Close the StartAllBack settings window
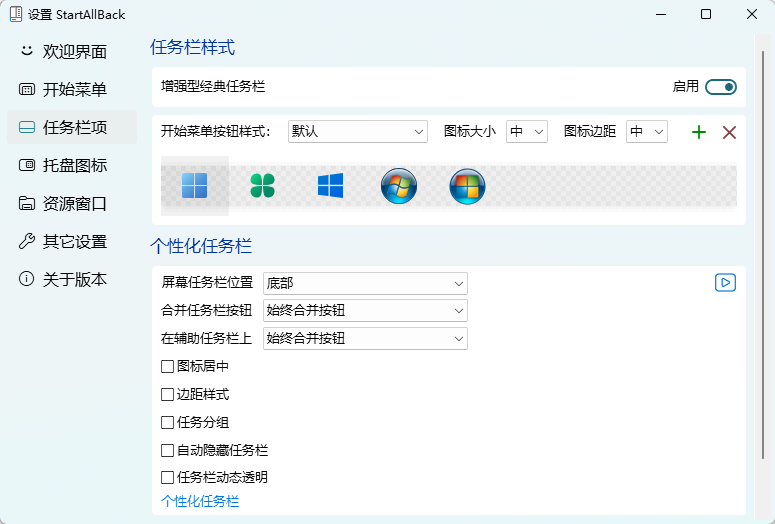This screenshot has height=524, width=775. pyautogui.click(x=752, y=14)
